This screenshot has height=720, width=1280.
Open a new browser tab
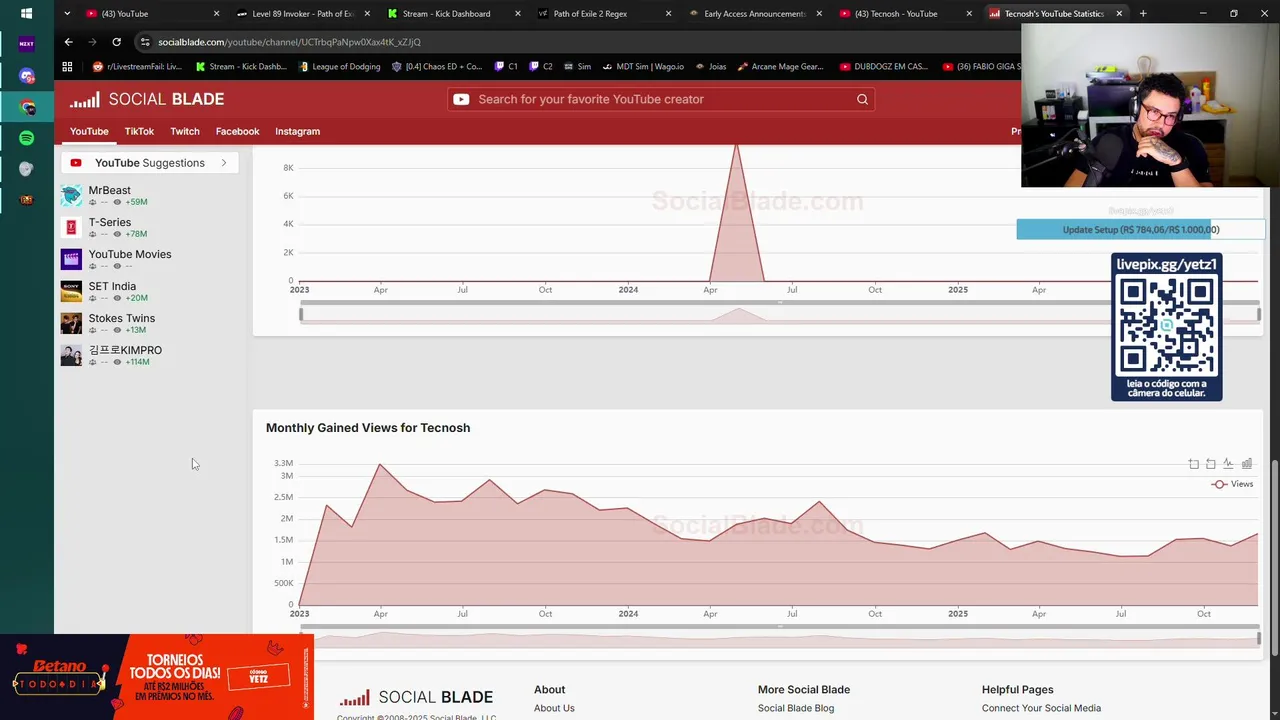[x=1143, y=14]
